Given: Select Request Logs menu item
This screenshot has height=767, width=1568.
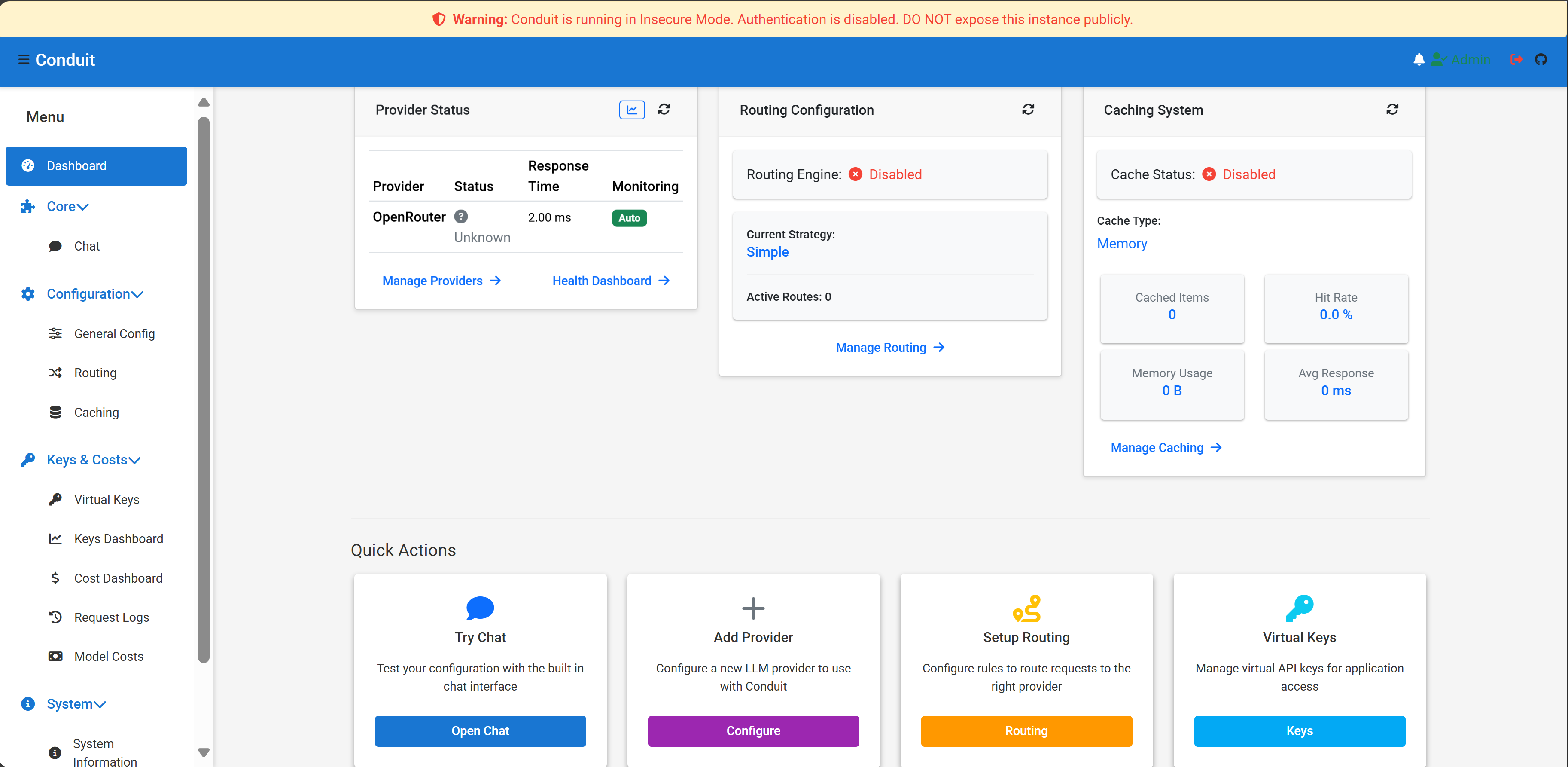Looking at the screenshot, I should [x=111, y=617].
